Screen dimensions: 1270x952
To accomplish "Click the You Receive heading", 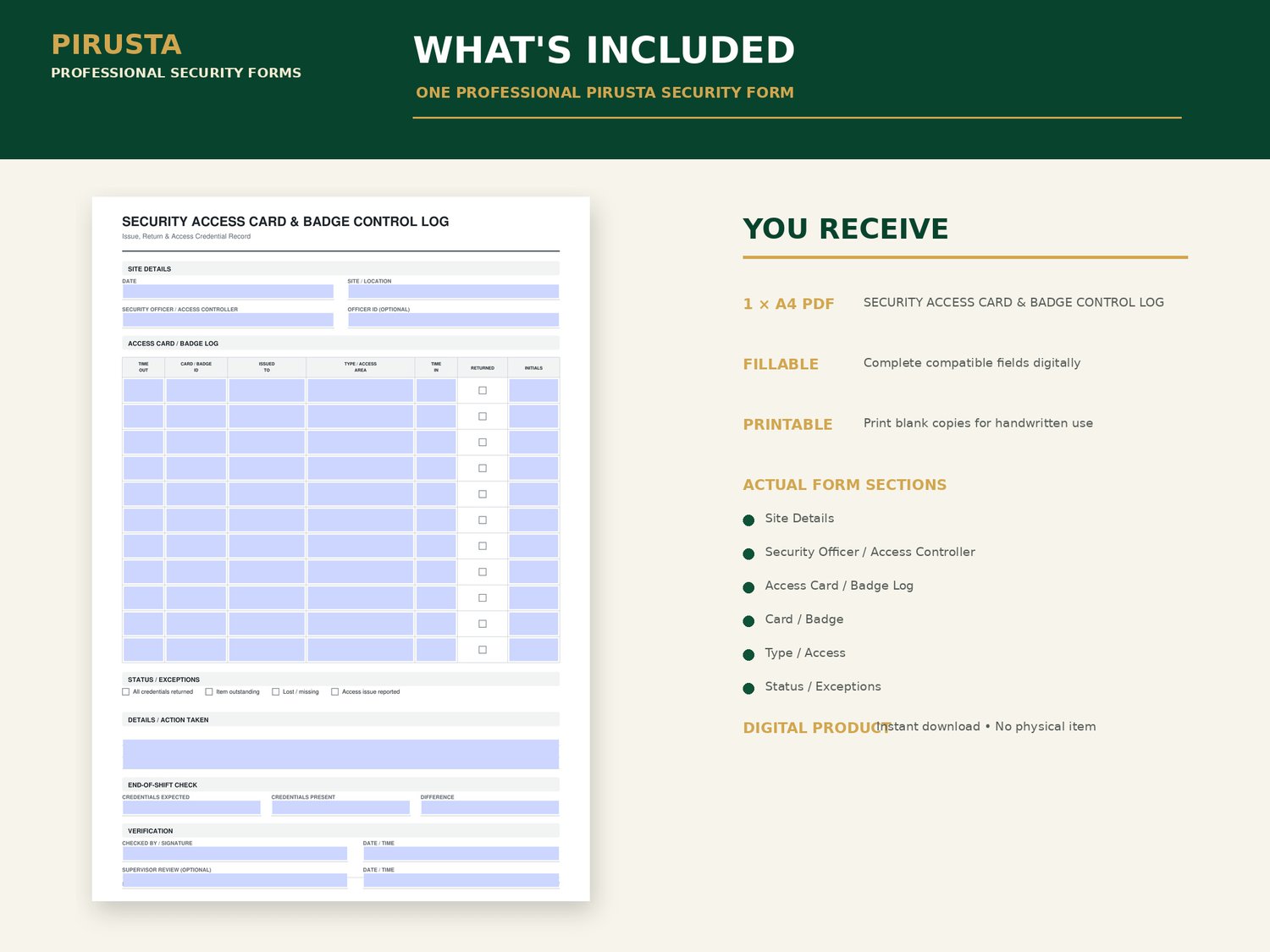I will 846,229.
